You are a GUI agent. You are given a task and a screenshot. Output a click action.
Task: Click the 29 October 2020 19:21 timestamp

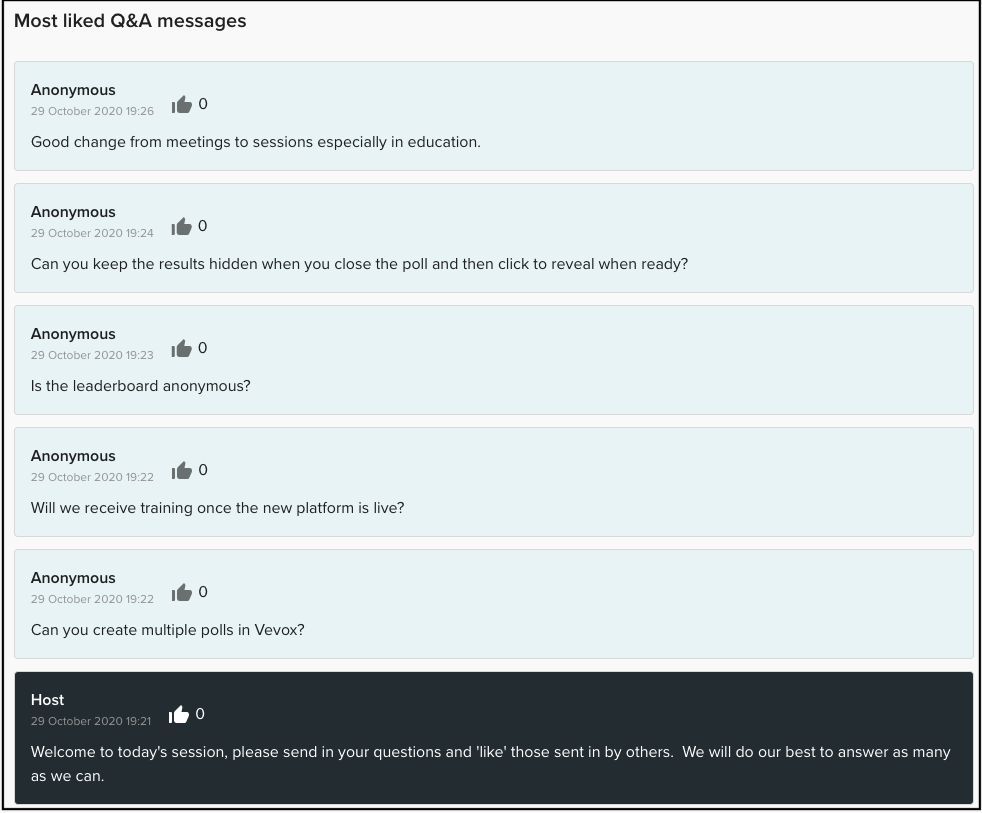tap(91, 721)
